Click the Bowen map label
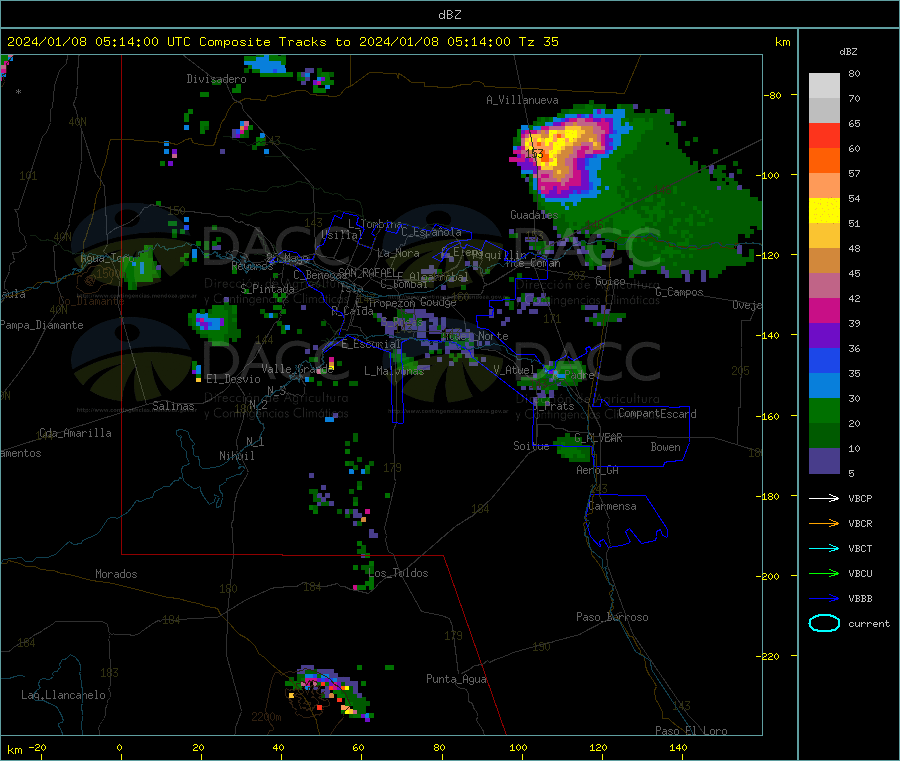The image size is (900, 761). pyautogui.click(x=665, y=447)
